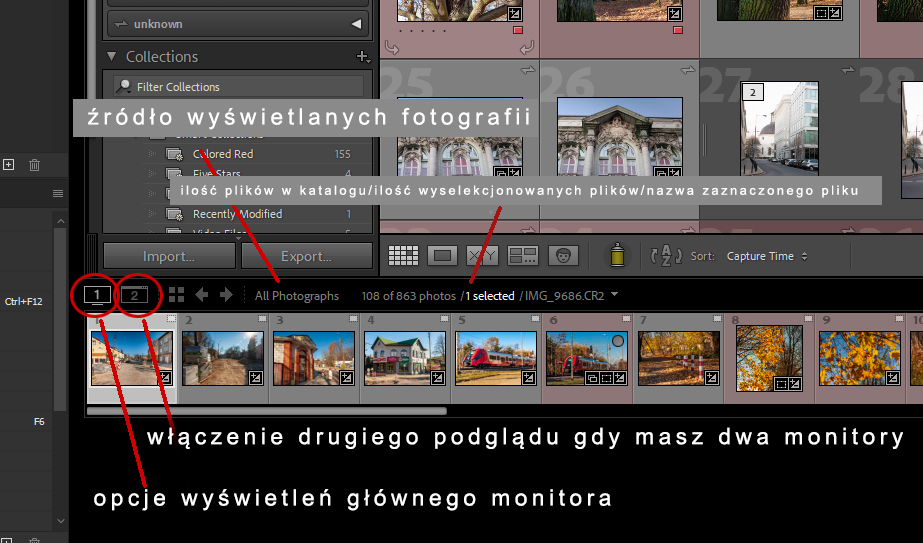Click the Import button
923x543 pixels.
click(168, 256)
